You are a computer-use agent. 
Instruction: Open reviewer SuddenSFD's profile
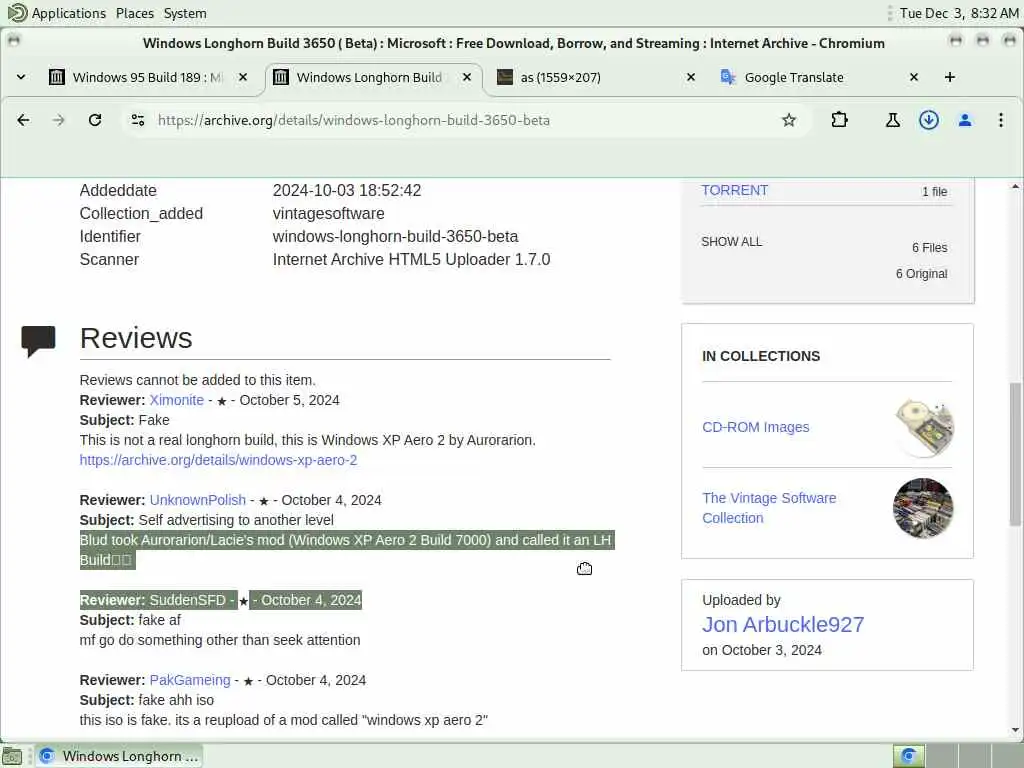pyautogui.click(x=187, y=600)
